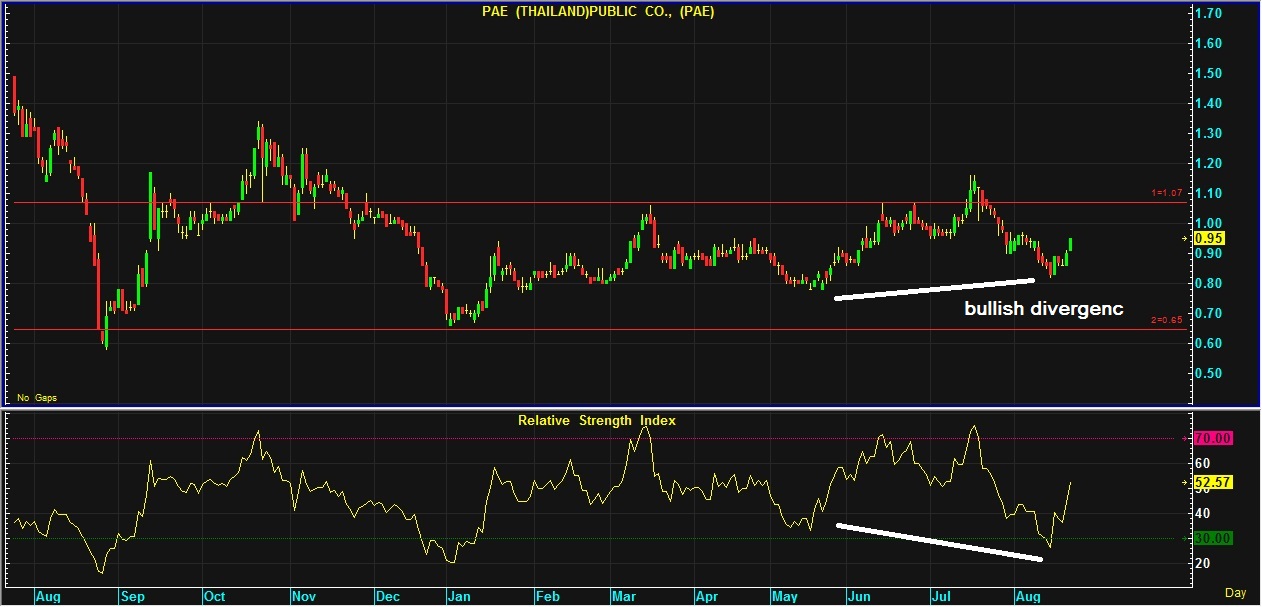Select the RSI oversold level 30.00 label
This screenshot has width=1262, height=607.
1213,538
